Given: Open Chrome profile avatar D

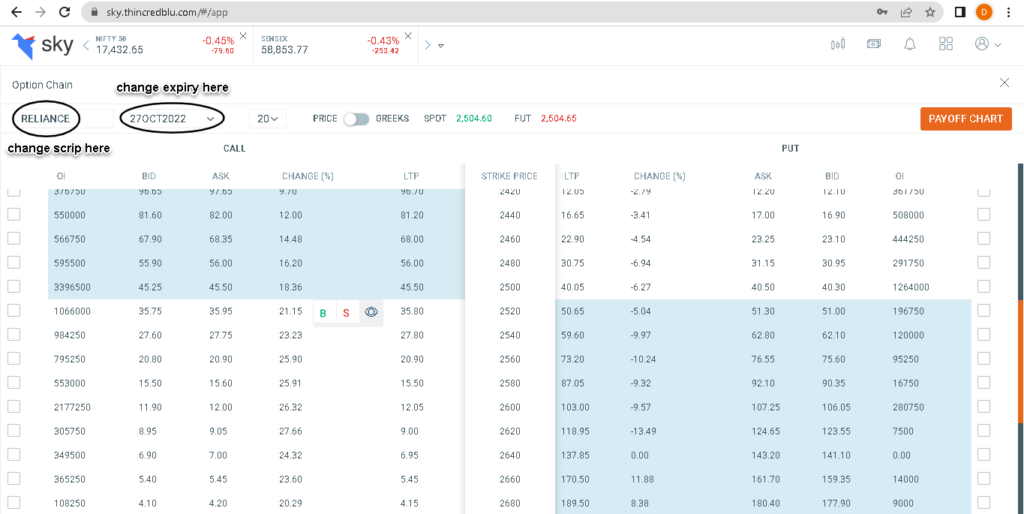Looking at the screenshot, I should click(984, 12).
